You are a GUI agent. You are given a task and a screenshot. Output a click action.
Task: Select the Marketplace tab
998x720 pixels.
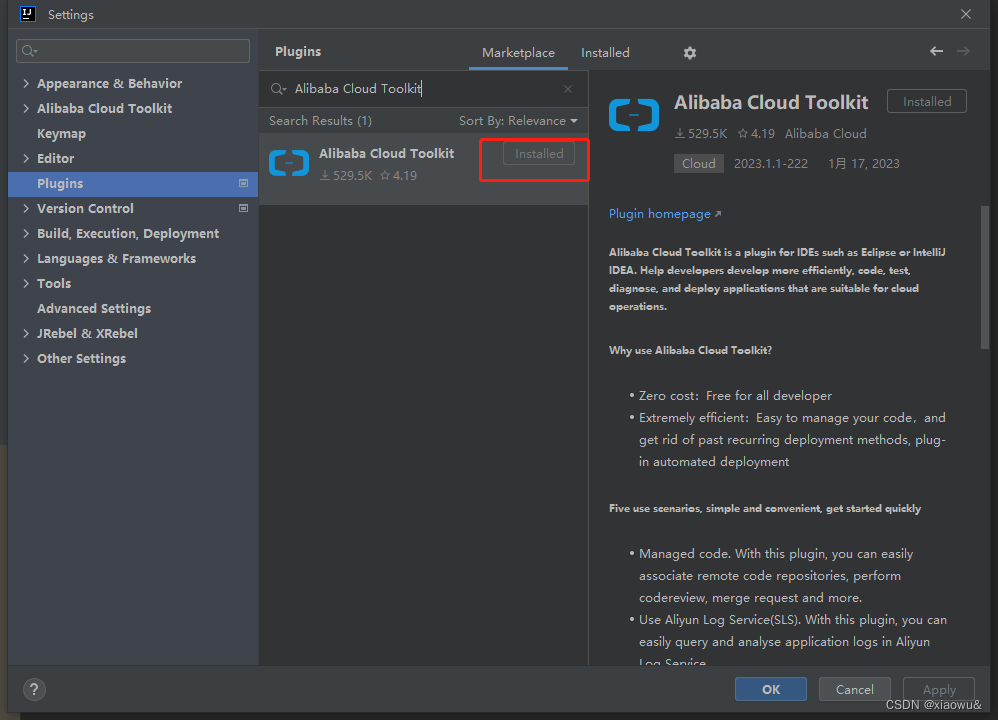coord(518,52)
